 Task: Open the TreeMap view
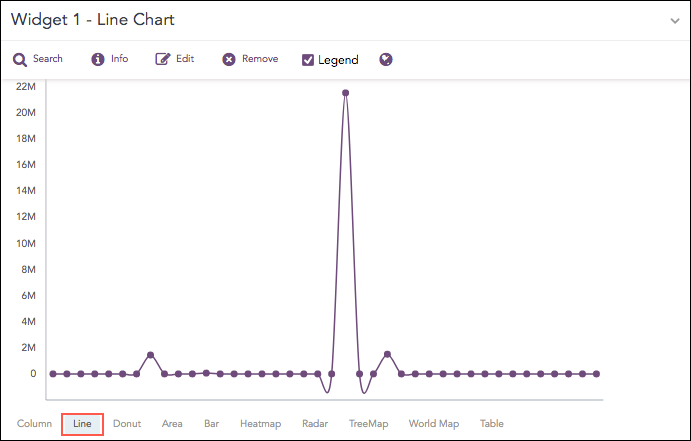click(368, 424)
